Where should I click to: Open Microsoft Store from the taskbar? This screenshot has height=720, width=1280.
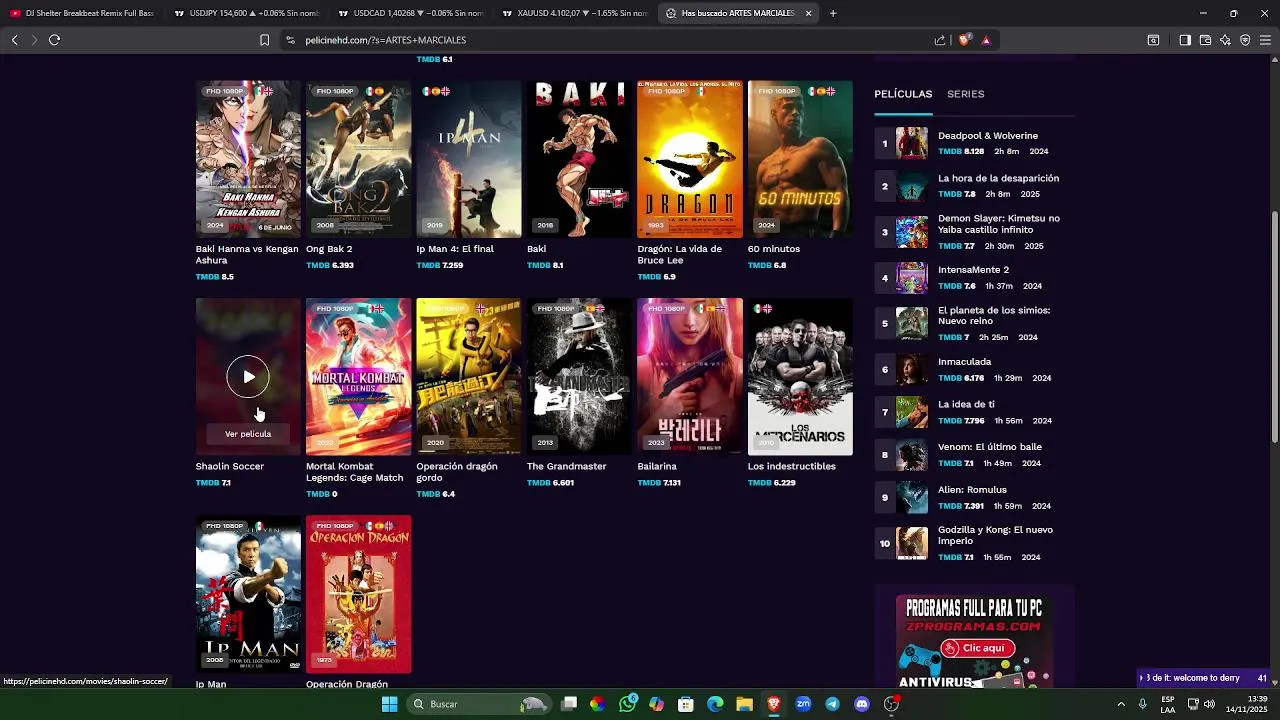pyautogui.click(x=686, y=704)
